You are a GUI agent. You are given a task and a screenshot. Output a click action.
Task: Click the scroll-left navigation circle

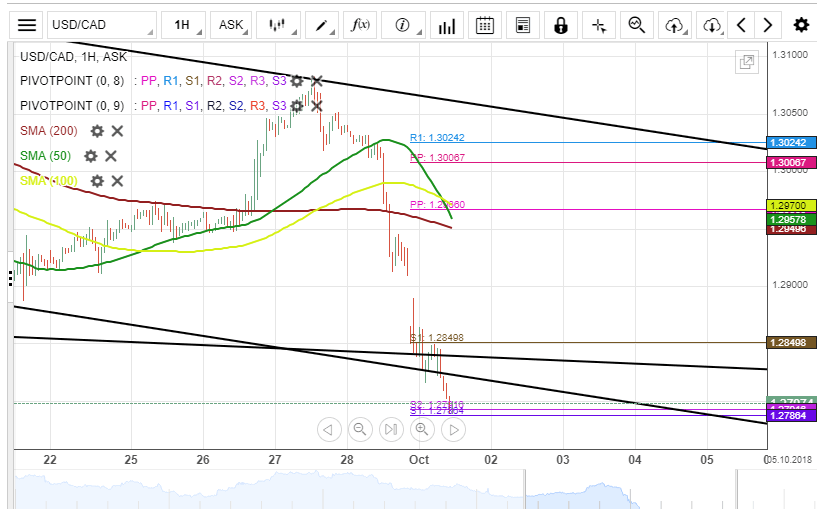(x=329, y=429)
